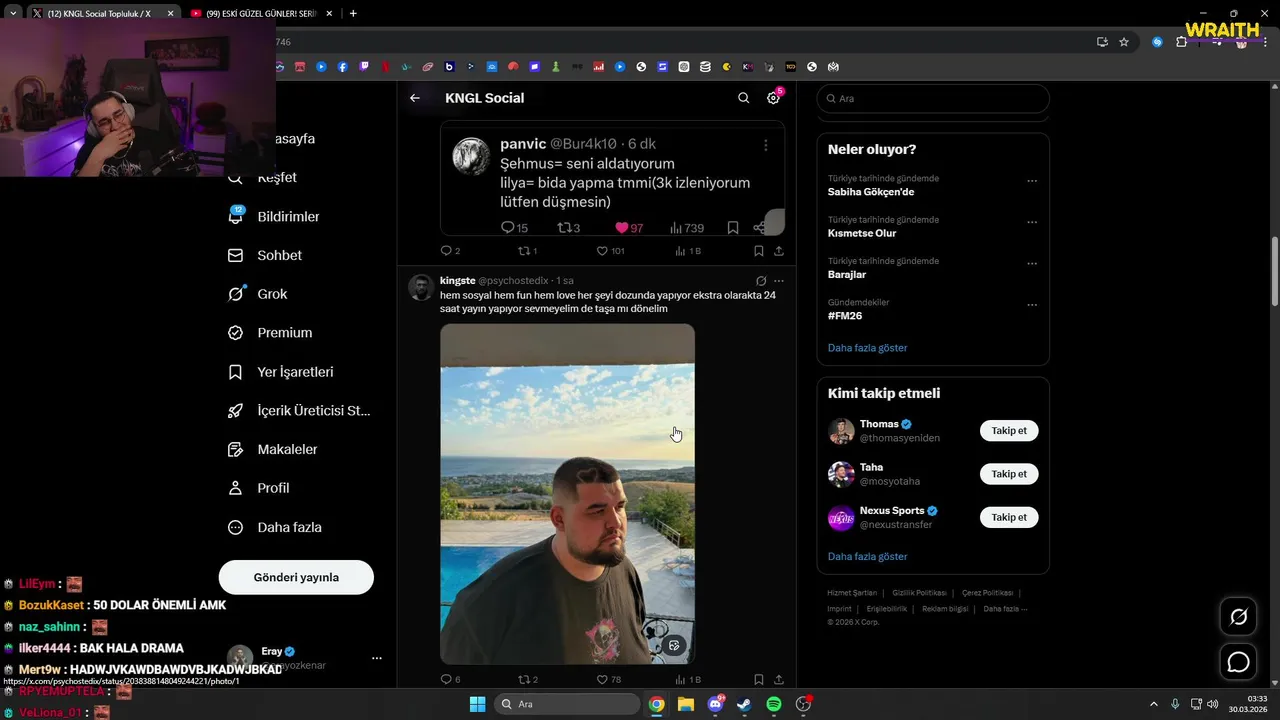Screen dimensions: 1280x720
Task: Switch to KNGL Social Topluluk X tab
Action: (x=104, y=13)
